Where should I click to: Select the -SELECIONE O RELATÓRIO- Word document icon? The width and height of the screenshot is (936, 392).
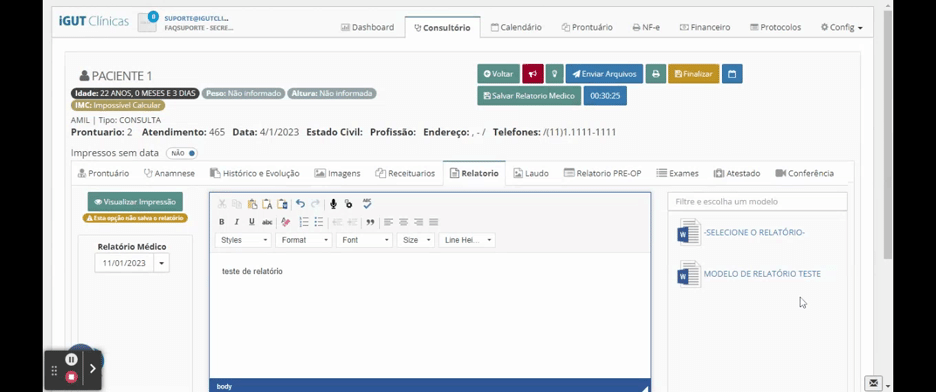pos(689,233)
